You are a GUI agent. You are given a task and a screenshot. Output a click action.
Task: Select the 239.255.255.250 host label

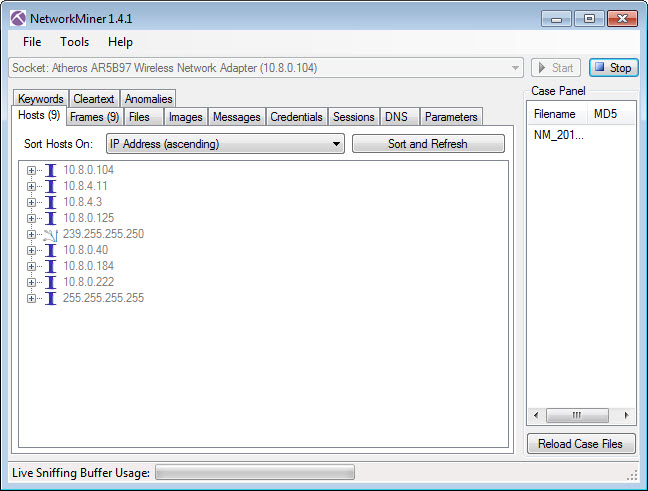coord(103,234)
